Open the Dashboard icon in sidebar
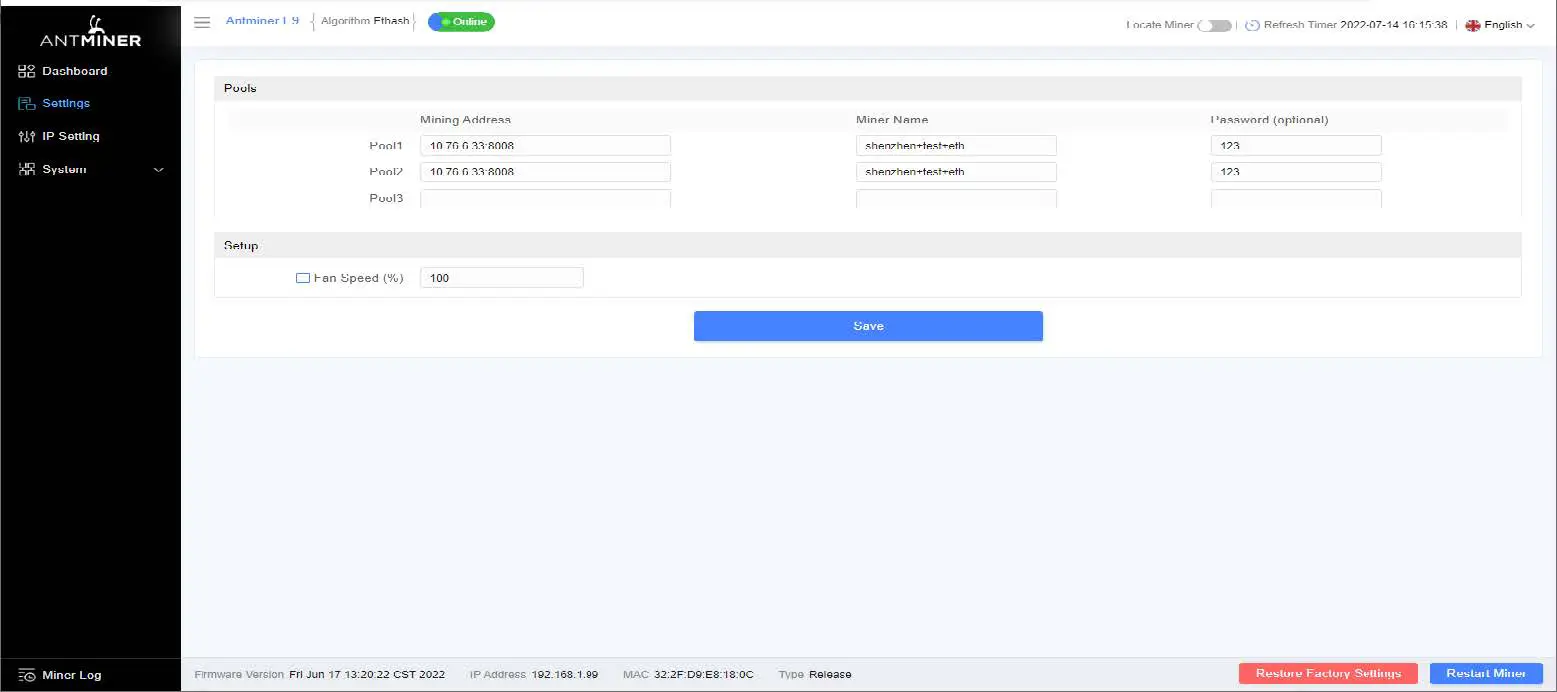Screen dimensions: 1557x692 (x=26, y=71)
